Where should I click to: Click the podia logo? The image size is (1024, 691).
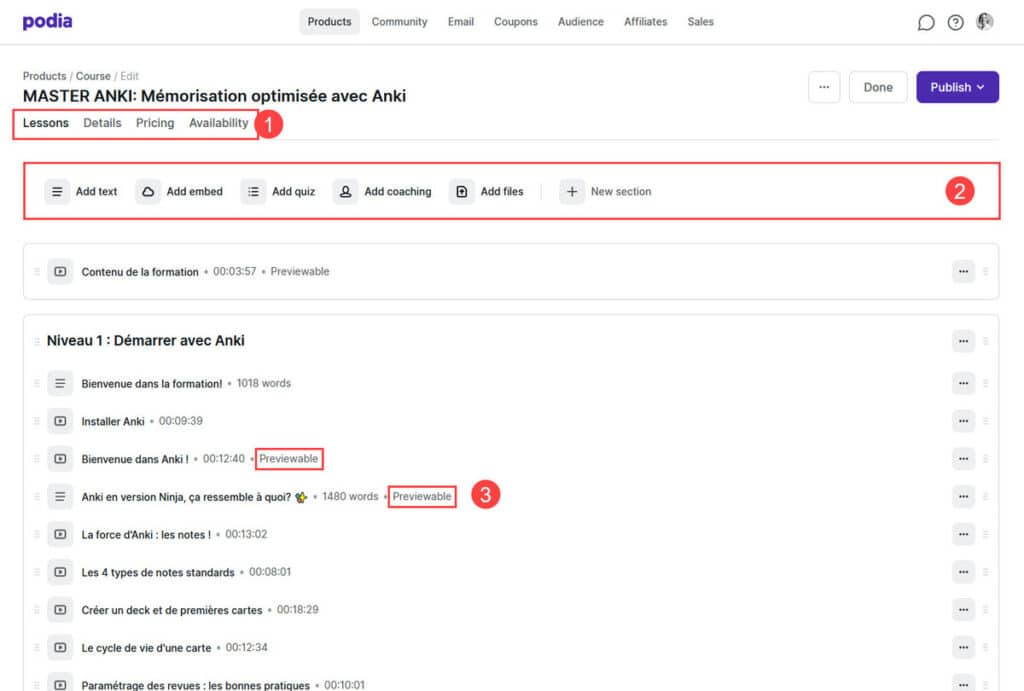click(x=47, y=22)
